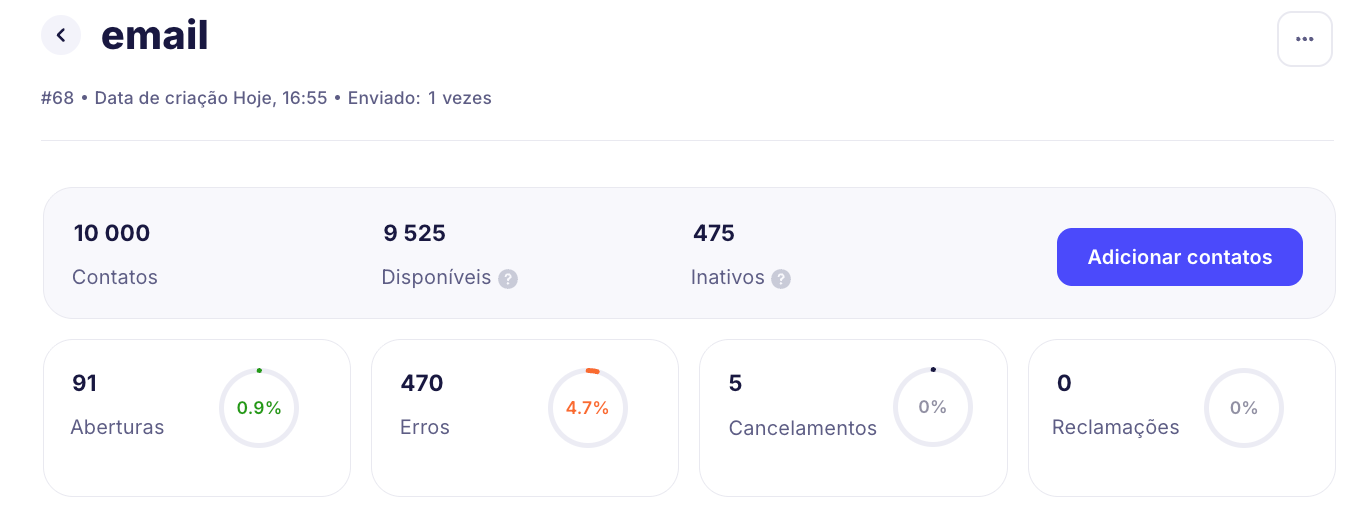Viewport: 1371px width, 519px height.
Task: Click the help icon beside Inativos
Action: (781, 279)
